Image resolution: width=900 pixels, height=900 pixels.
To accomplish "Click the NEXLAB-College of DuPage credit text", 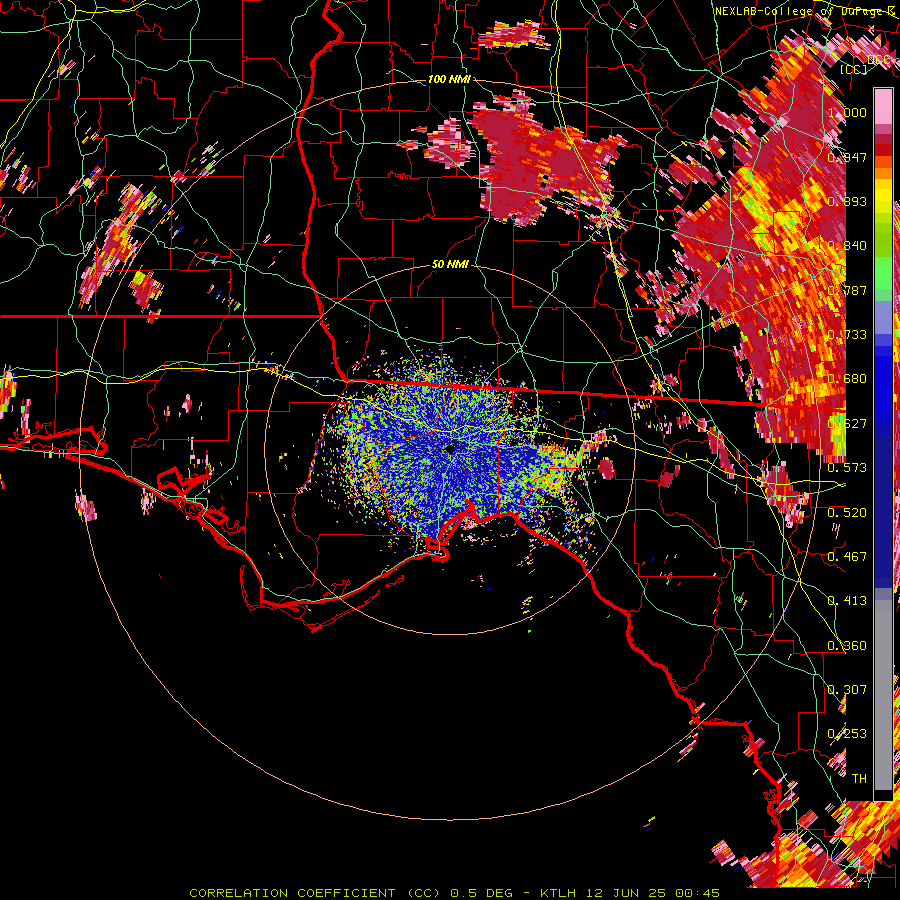I will 806,11.
